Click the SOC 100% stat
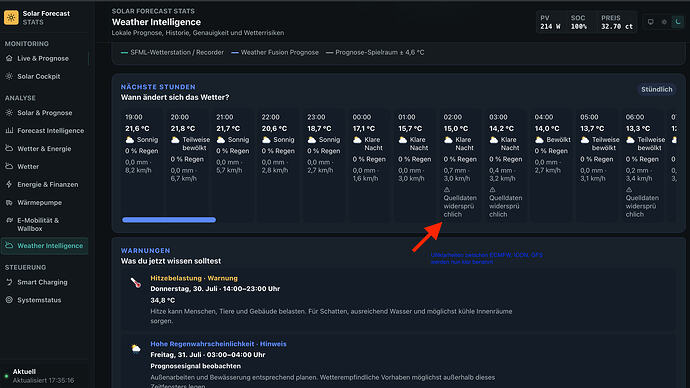This screenshot has height=388, width=690. click(x=579, y=22)
